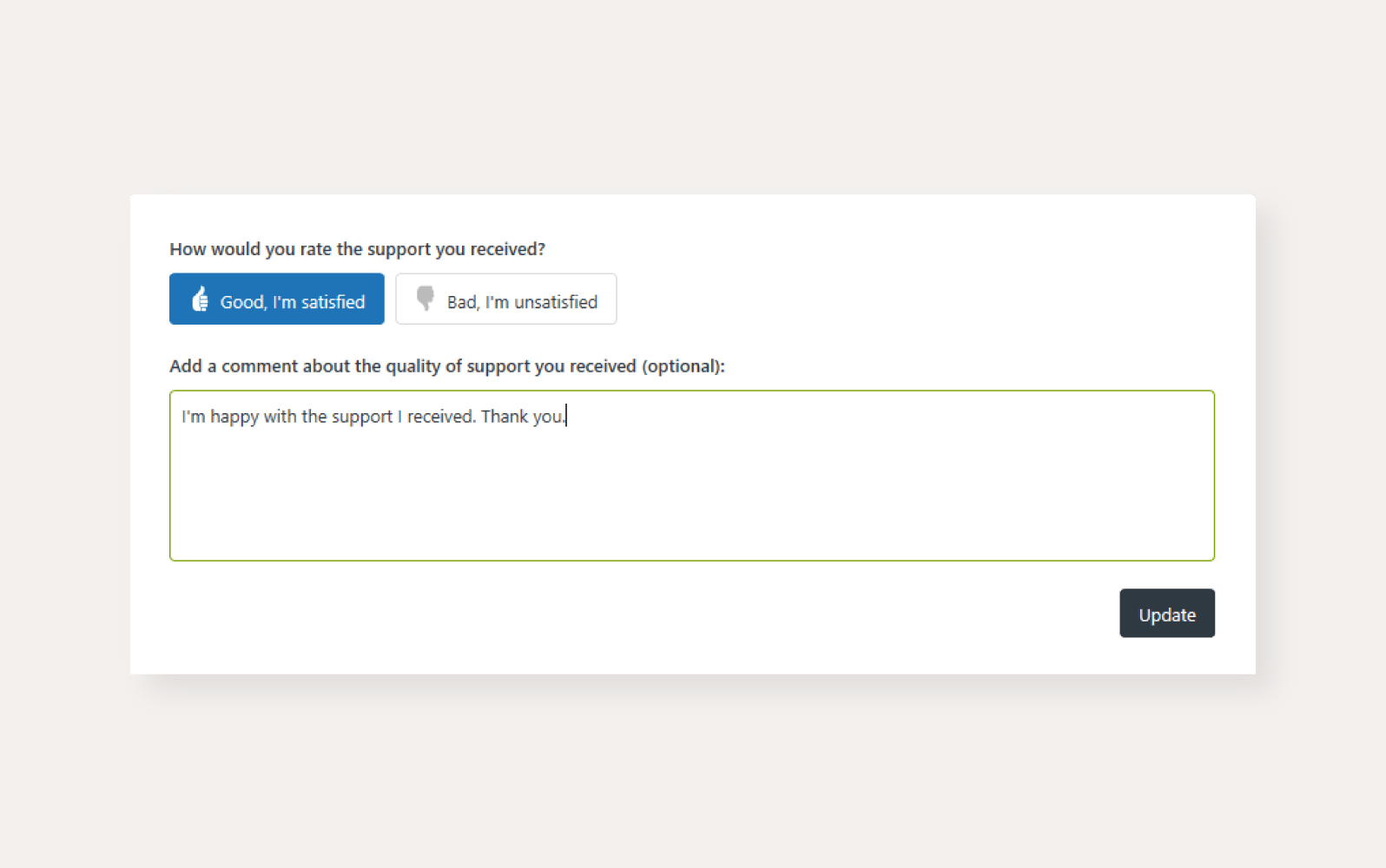Click Update to submit your feedback

1167,613
